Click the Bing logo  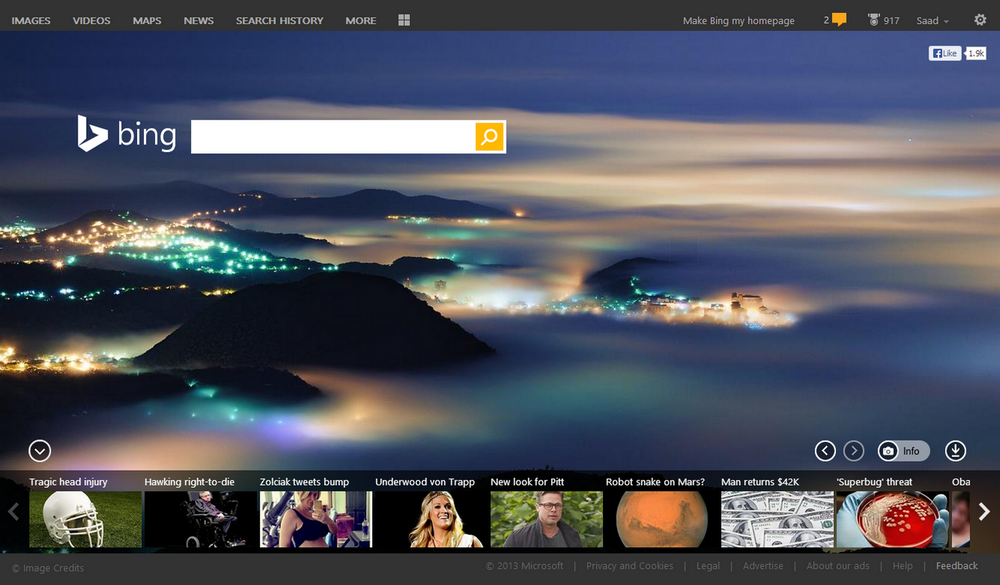126,134
